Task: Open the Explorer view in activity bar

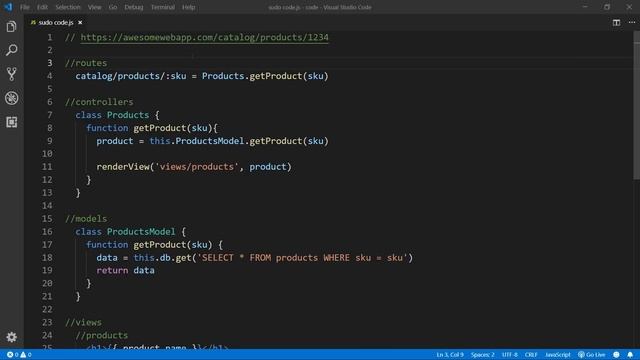Action: click(11, 27)
